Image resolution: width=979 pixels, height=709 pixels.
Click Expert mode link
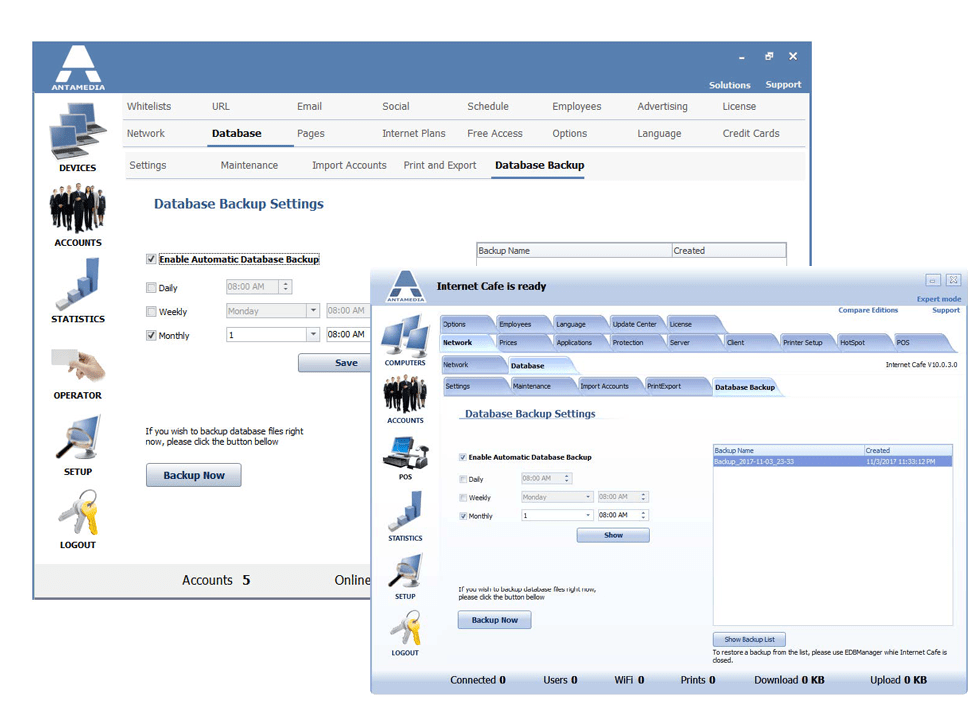(x=938, y=298)
